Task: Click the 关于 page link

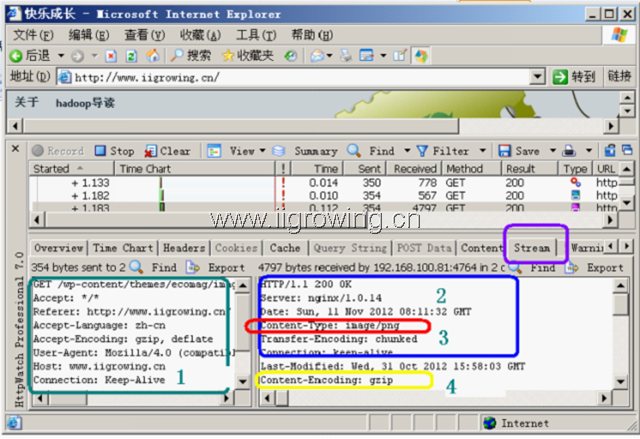Action: pos(27,102)
